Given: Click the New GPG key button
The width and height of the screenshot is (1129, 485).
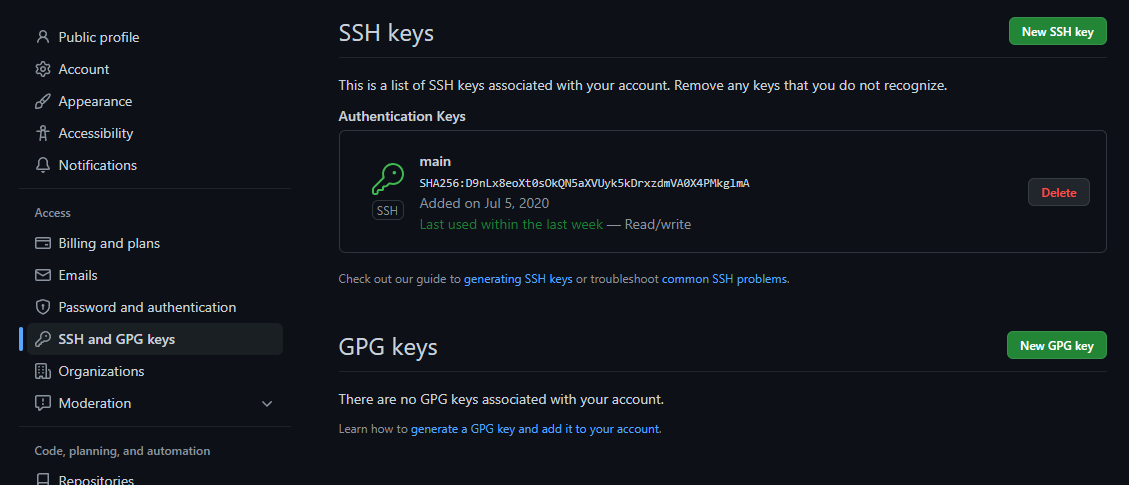Looking at the screenshot, I should [x=1056, y=345].
